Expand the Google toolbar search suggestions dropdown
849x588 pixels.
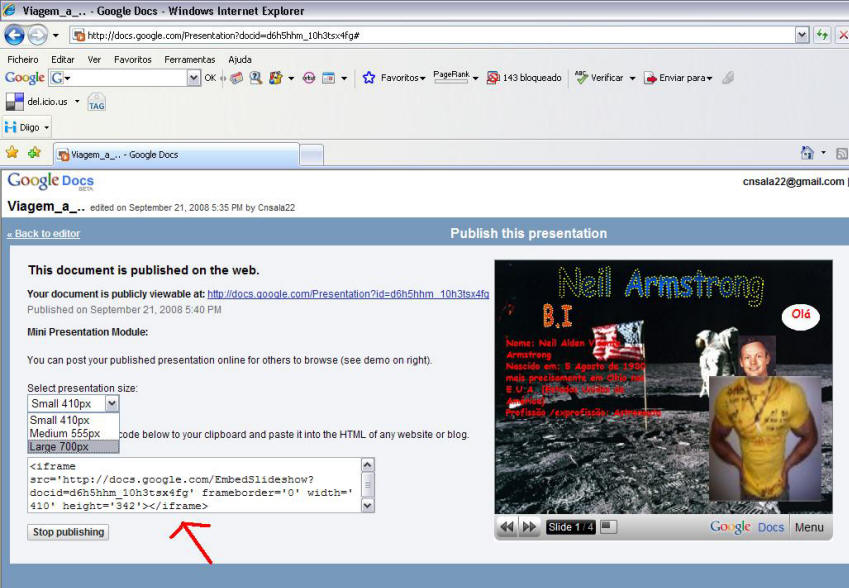[194, 79]
